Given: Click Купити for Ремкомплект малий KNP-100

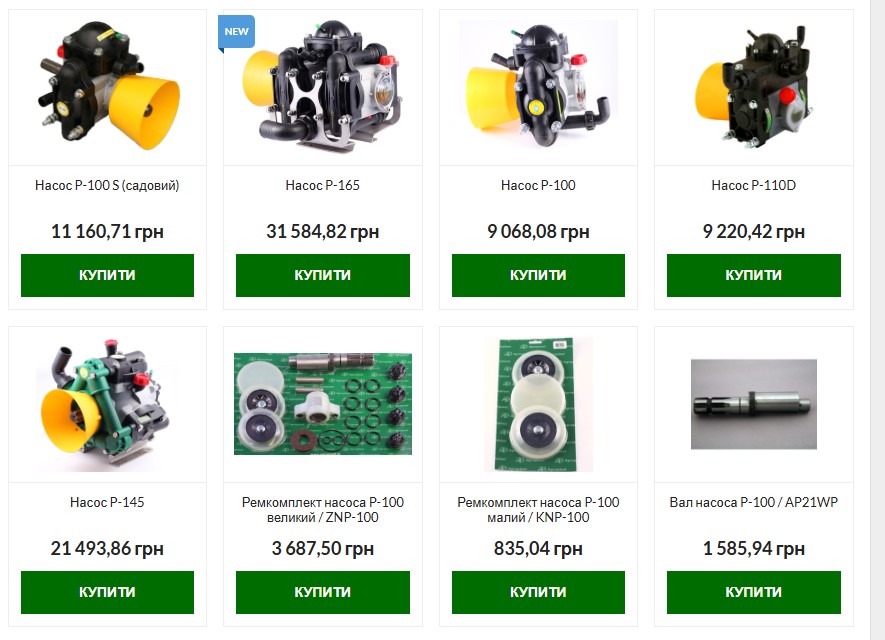Looking at the screenshot, I should pyautogui.click(x=538, y=593).
